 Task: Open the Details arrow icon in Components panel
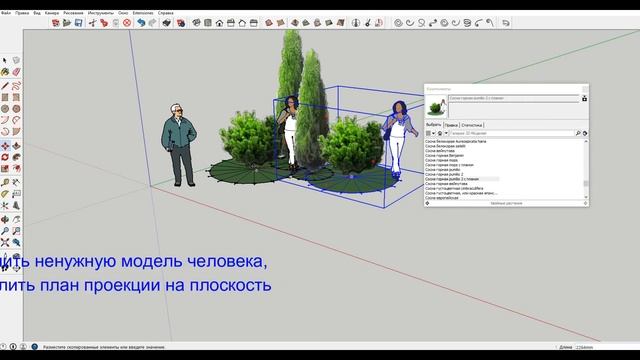(585, 133)
